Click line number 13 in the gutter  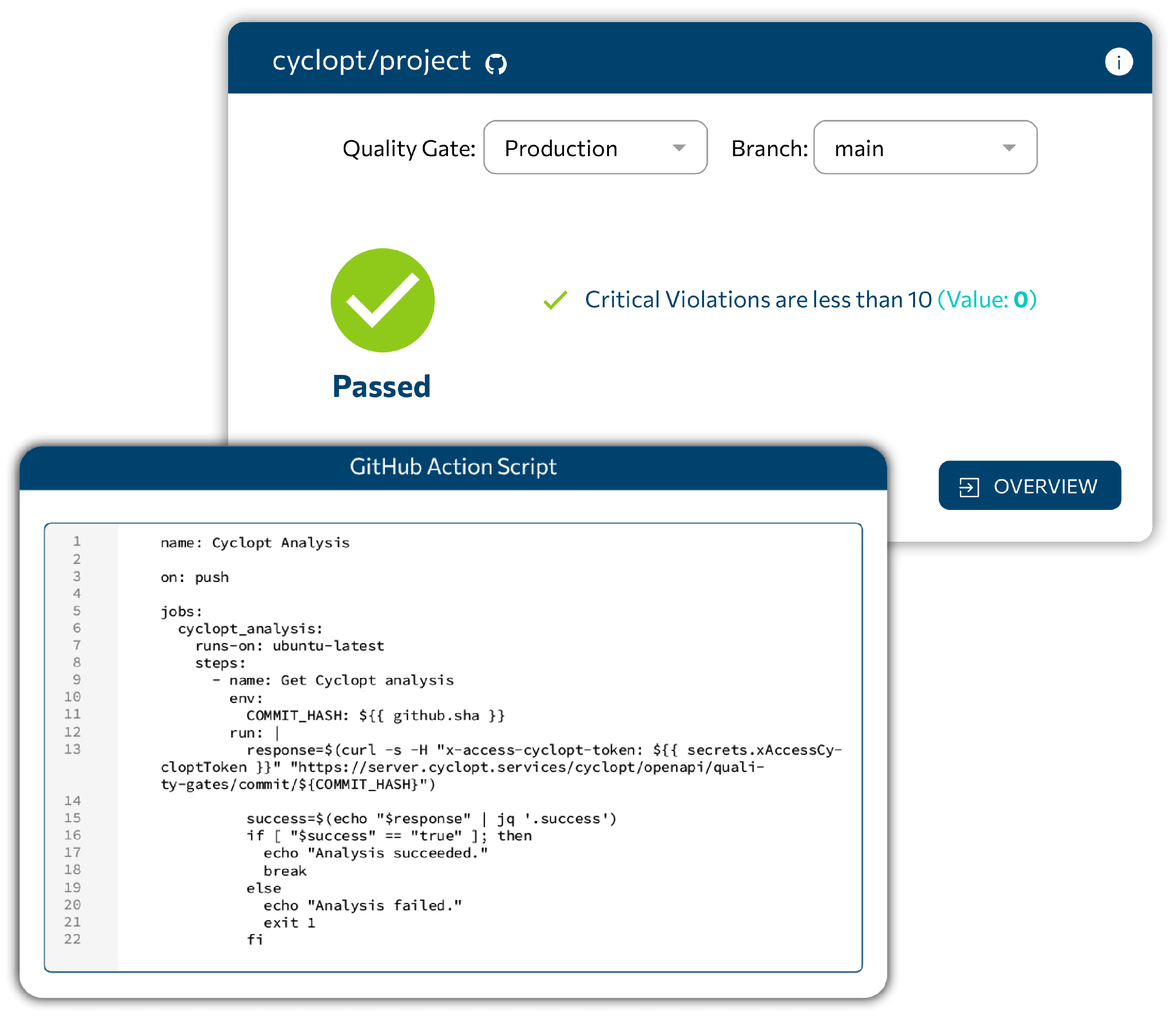(x=72, y=749)
